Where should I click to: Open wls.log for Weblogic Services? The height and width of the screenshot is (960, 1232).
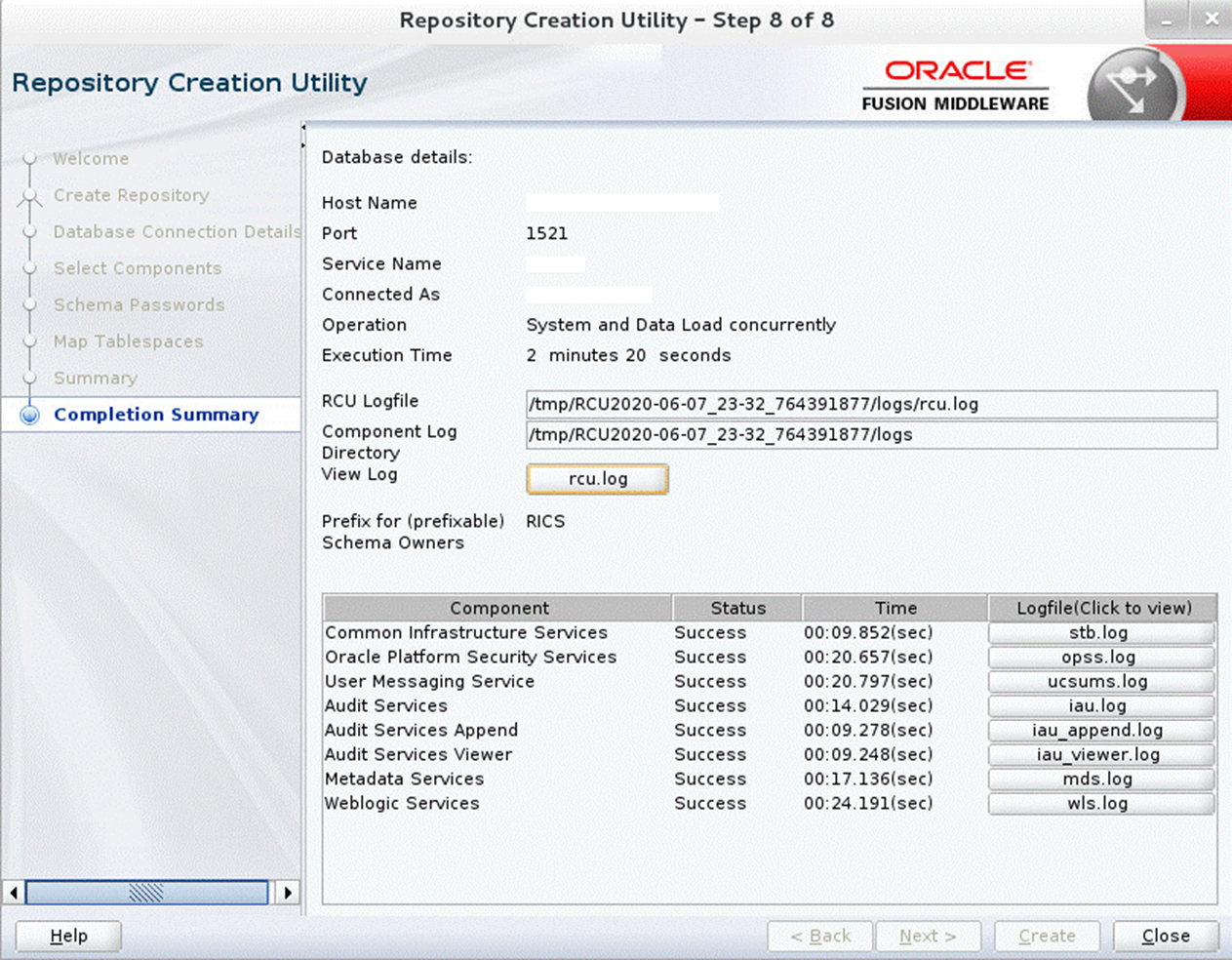1100,803
